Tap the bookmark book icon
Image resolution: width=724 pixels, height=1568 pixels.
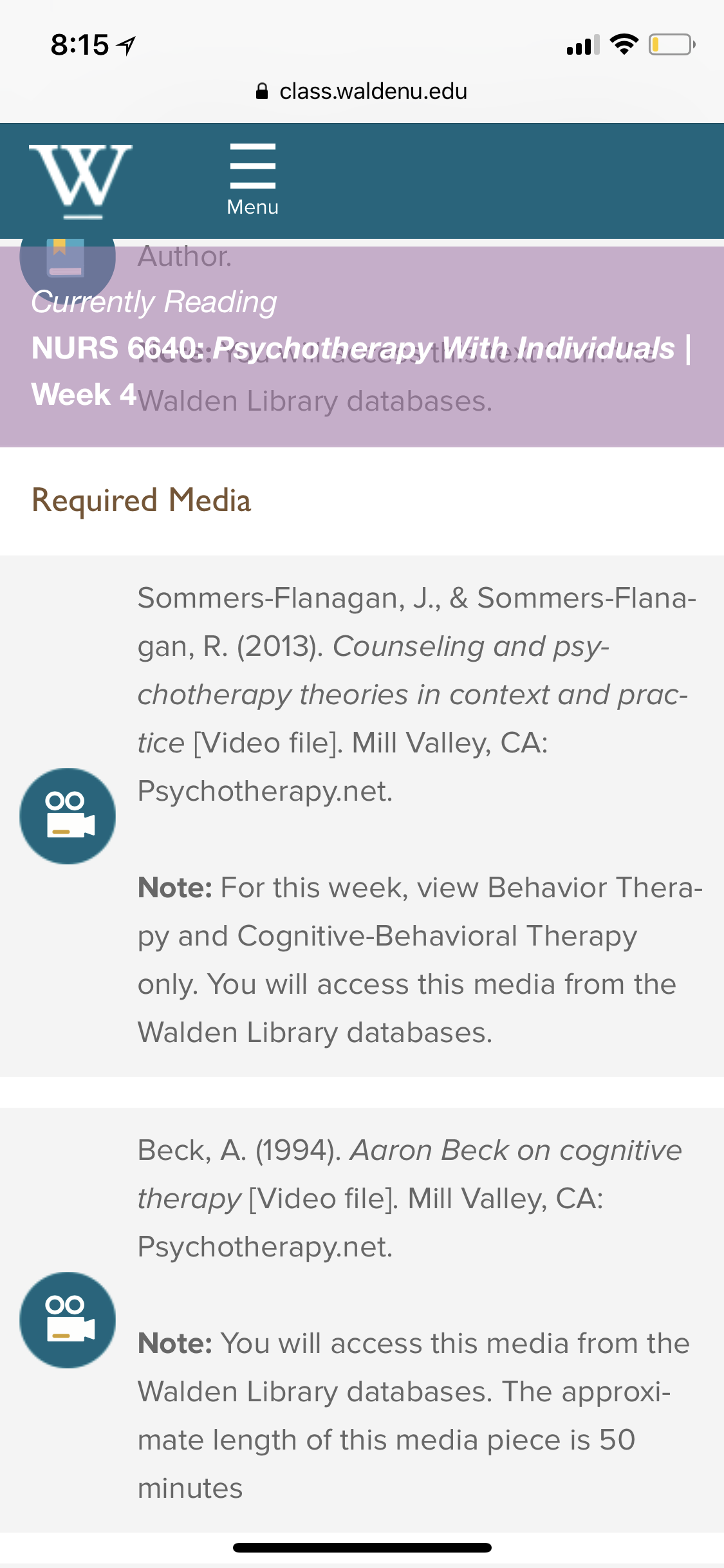pyautogui.click(x=67, y=257)
